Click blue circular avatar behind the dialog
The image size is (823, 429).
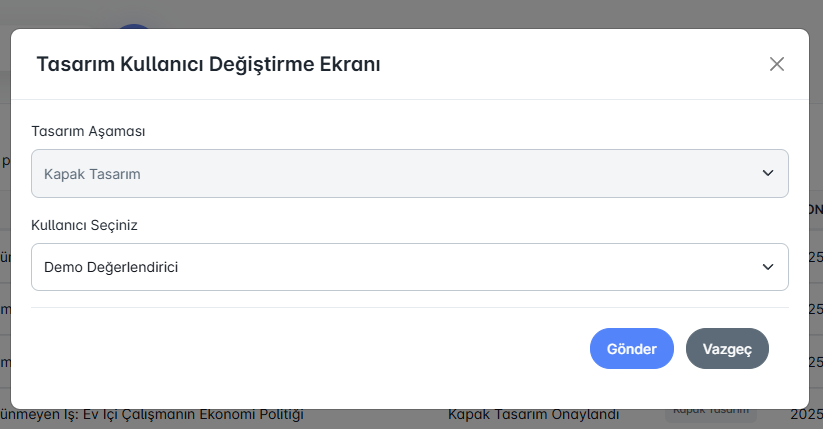(x=134, y=25)
